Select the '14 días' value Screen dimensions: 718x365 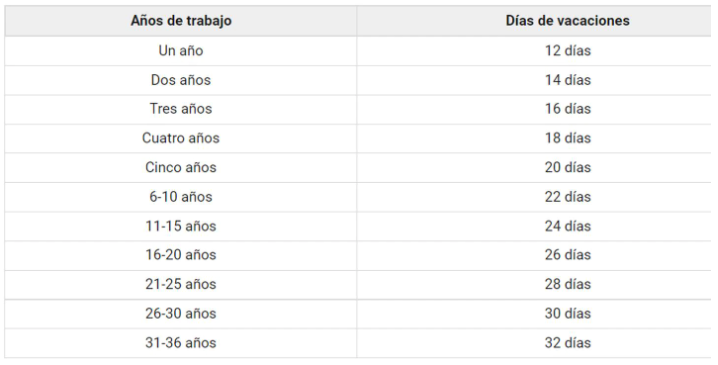coord(567,80)
